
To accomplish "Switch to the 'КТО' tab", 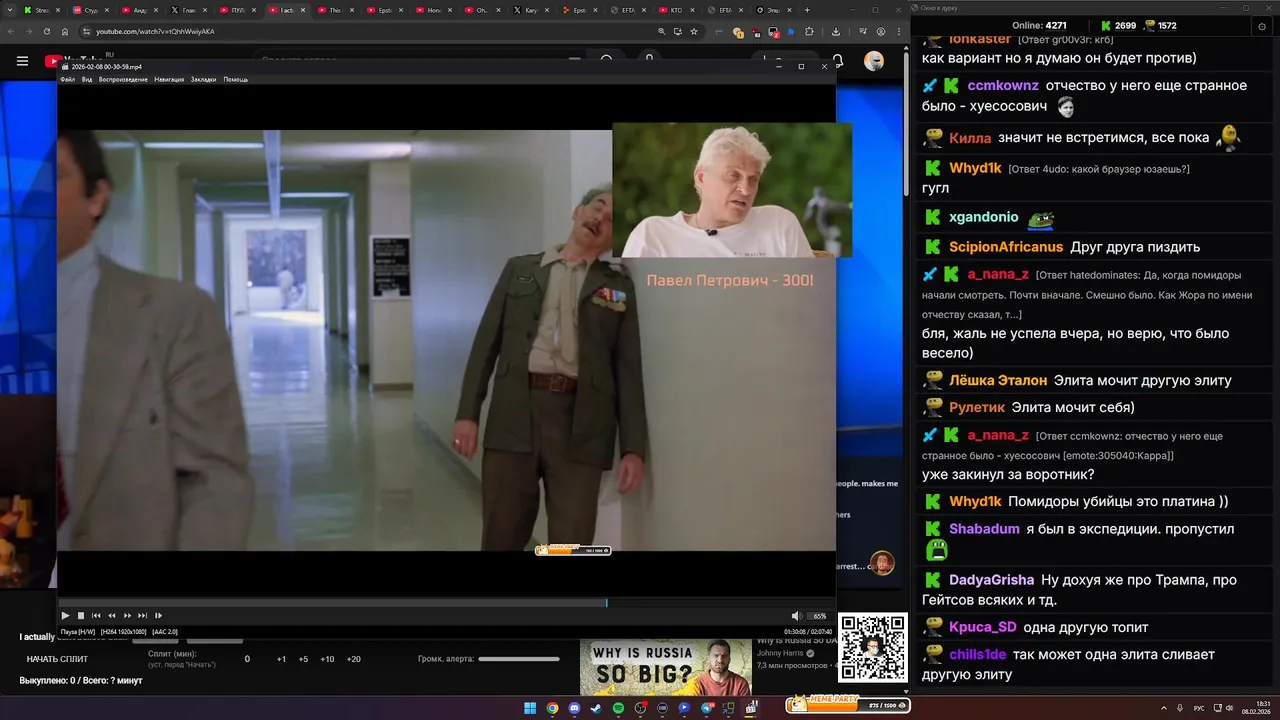I will coord(676,10).
